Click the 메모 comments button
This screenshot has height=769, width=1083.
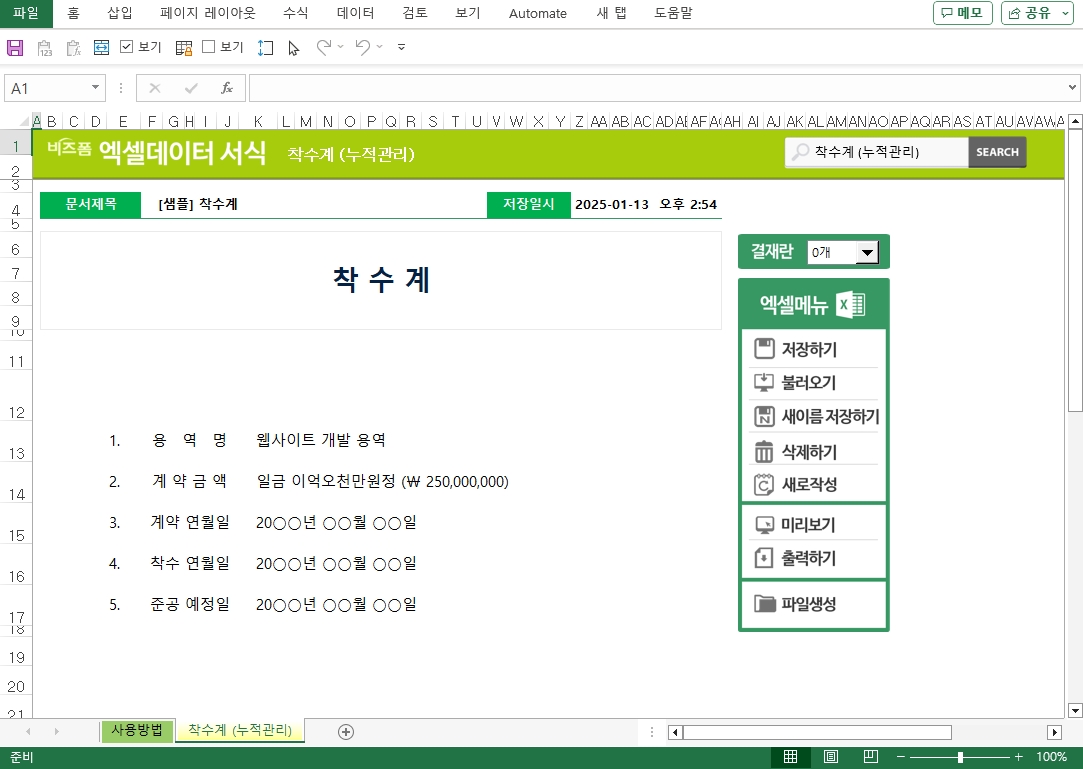(x=963, y=13)
